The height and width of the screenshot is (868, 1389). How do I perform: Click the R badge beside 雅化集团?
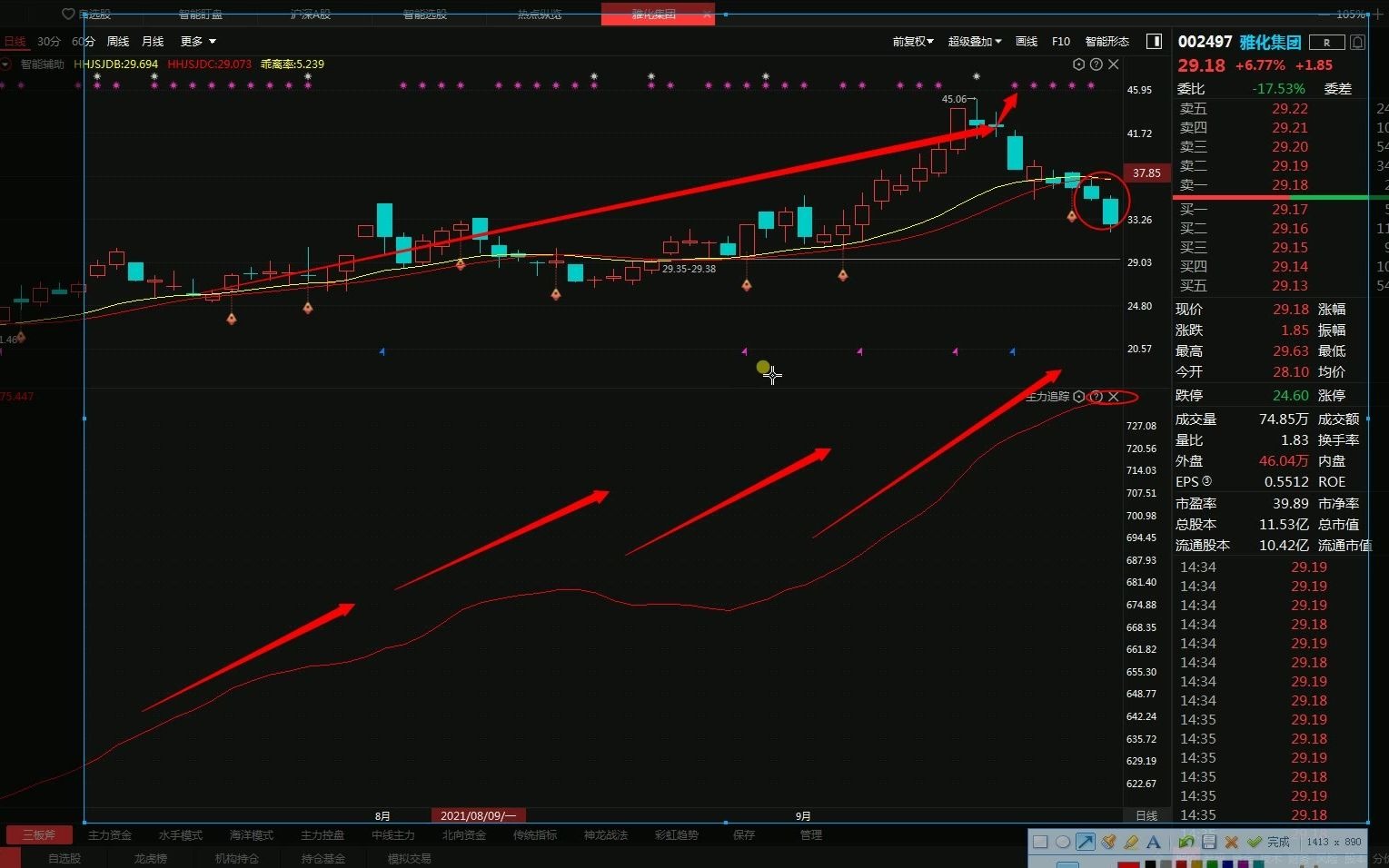click(1327, 42)
